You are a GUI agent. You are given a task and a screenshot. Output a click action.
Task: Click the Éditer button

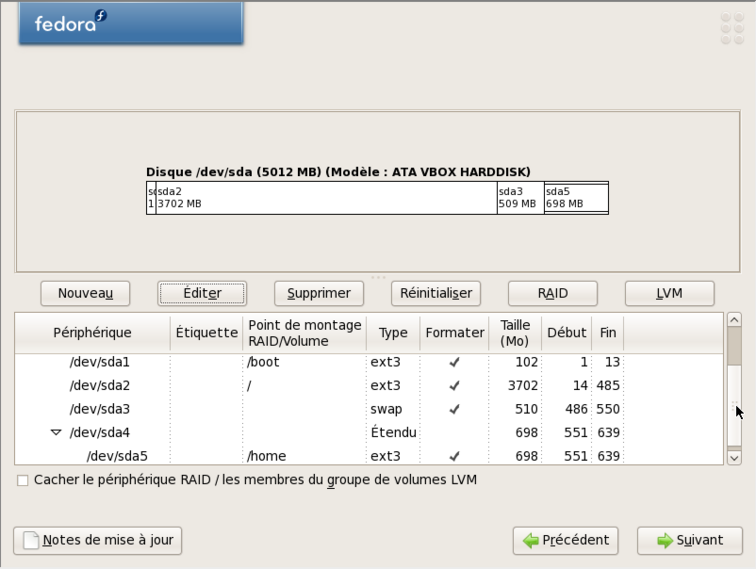[202, 293]
